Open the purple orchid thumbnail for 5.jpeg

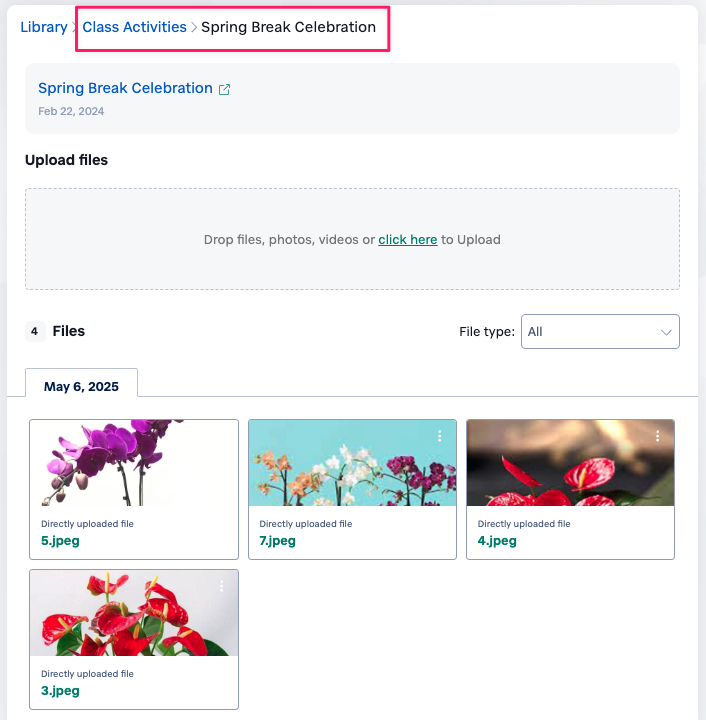click(134, 463)
